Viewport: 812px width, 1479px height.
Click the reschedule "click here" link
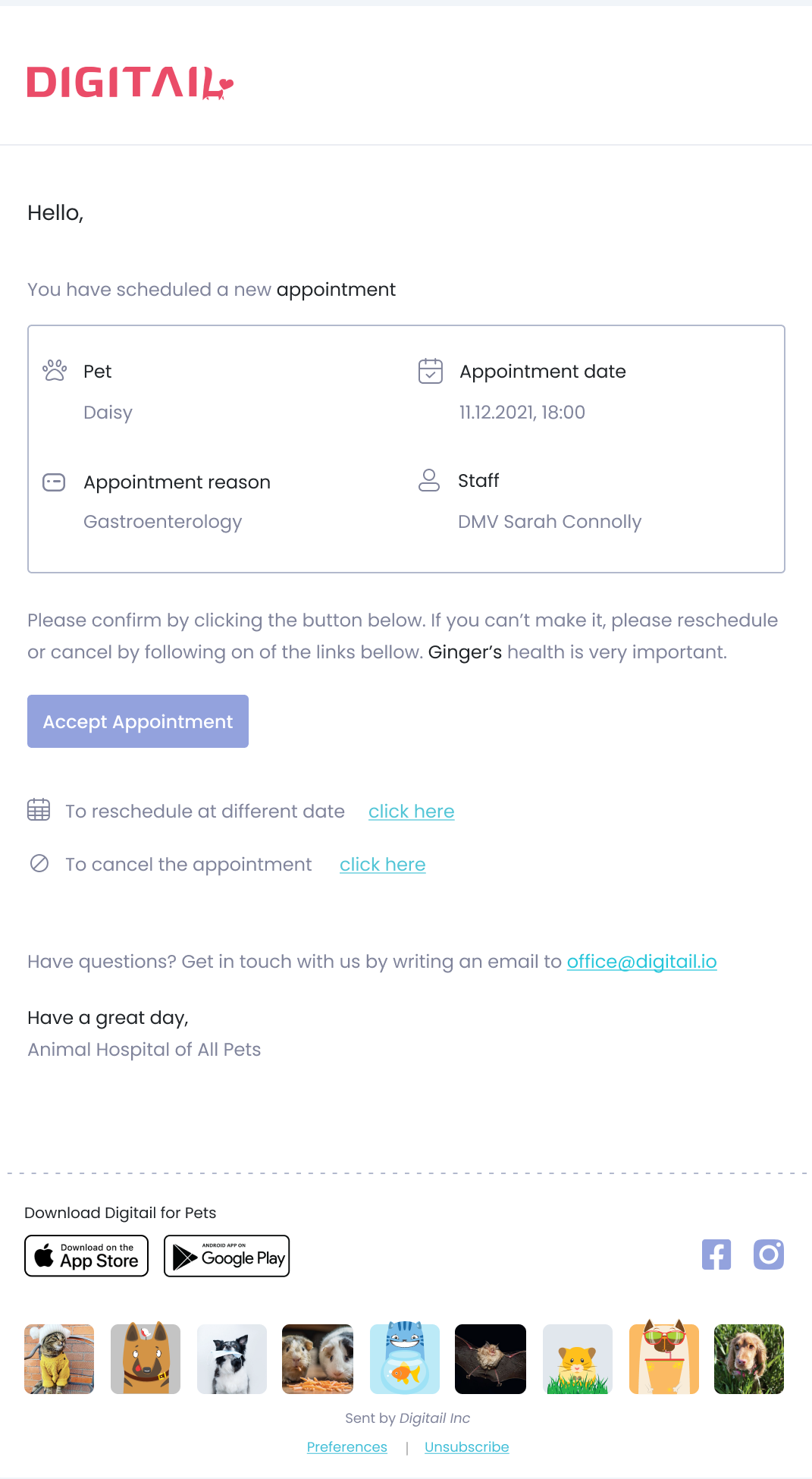(x=411, y=812)
